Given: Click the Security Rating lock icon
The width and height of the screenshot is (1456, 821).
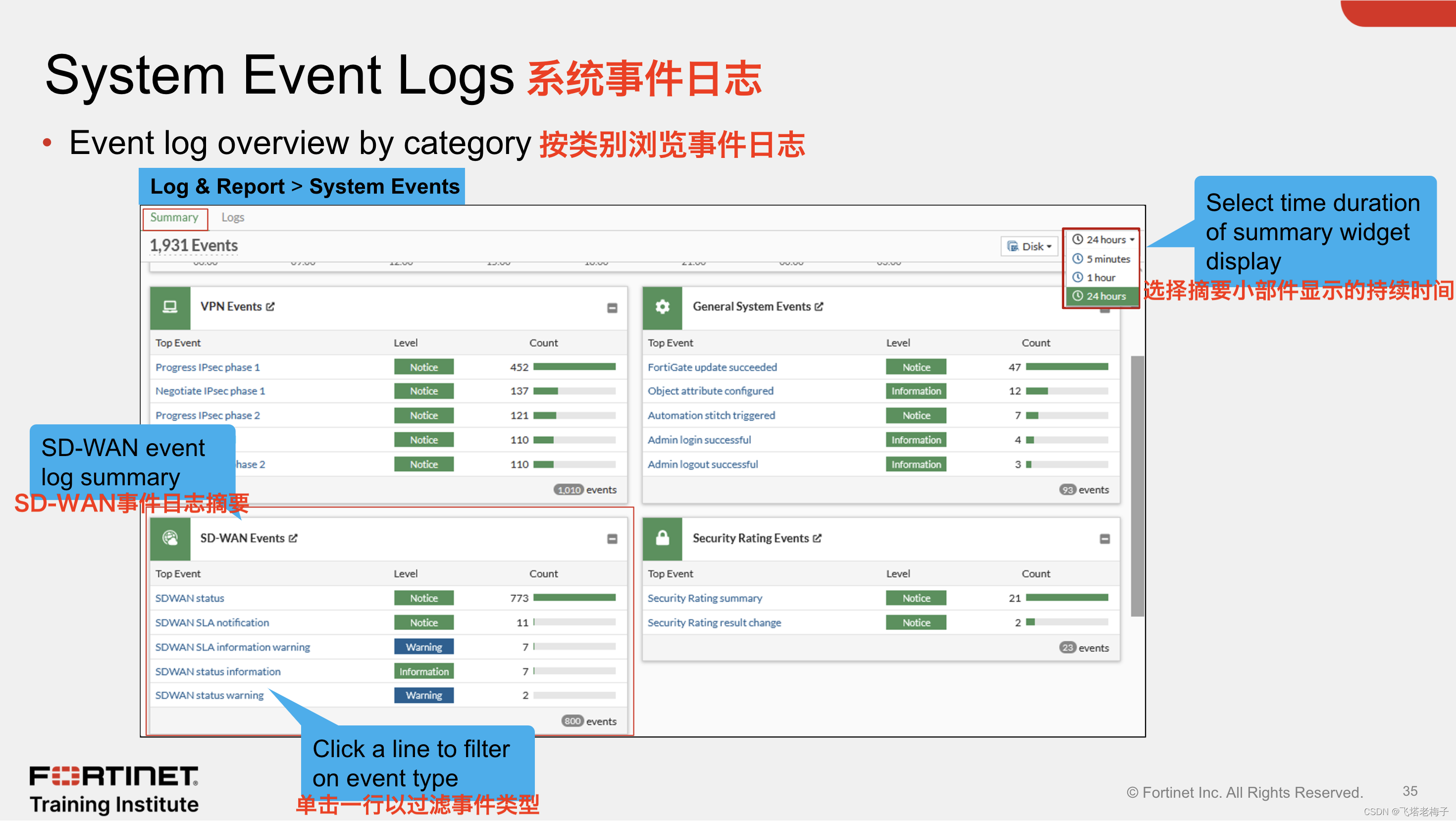Looking at the screenshot, I should coord(662,538).
